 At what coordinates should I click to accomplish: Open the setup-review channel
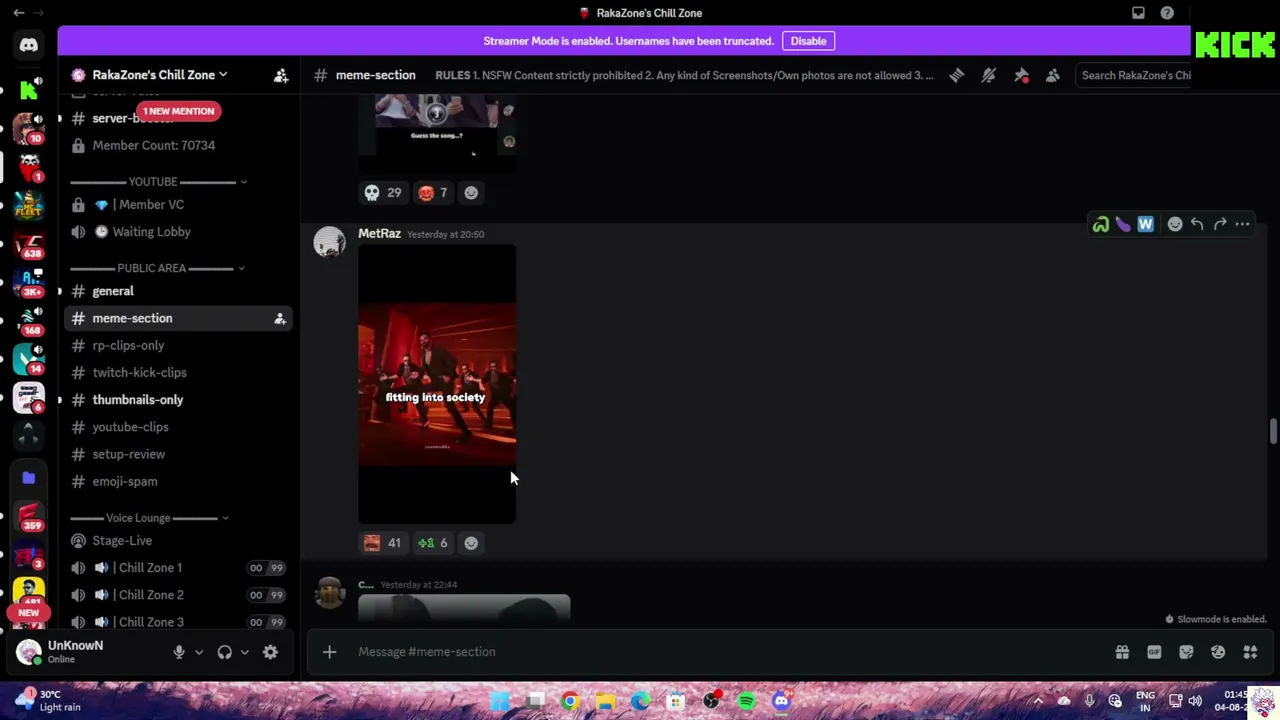[x=178, y=454]
